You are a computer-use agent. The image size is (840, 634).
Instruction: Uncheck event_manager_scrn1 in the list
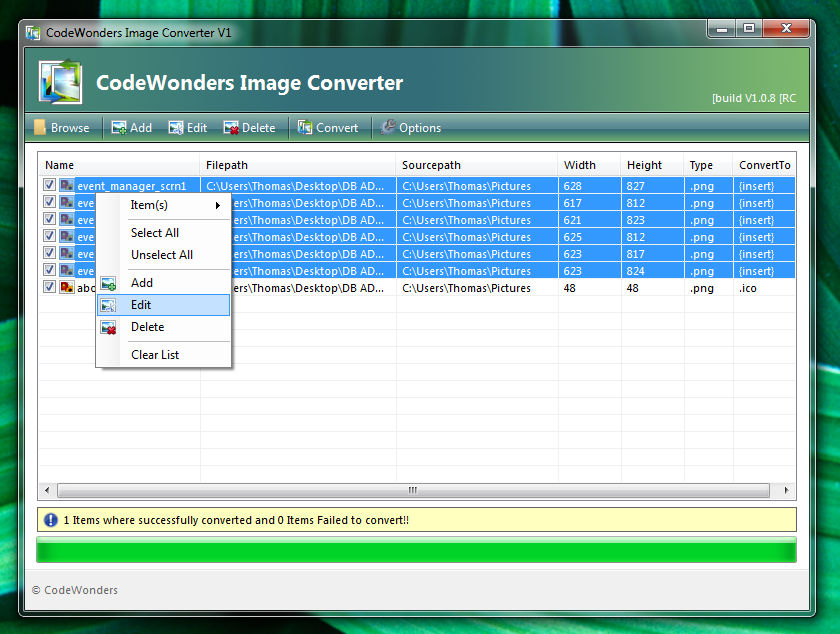coord(49,185)
